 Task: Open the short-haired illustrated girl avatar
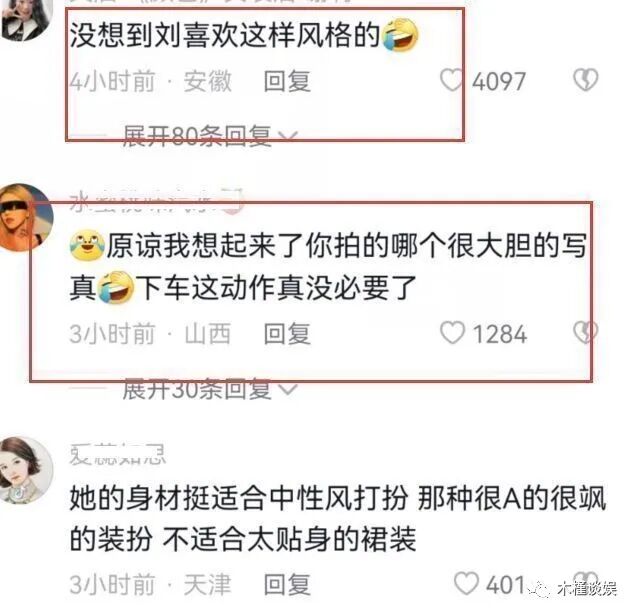[25, 470]
